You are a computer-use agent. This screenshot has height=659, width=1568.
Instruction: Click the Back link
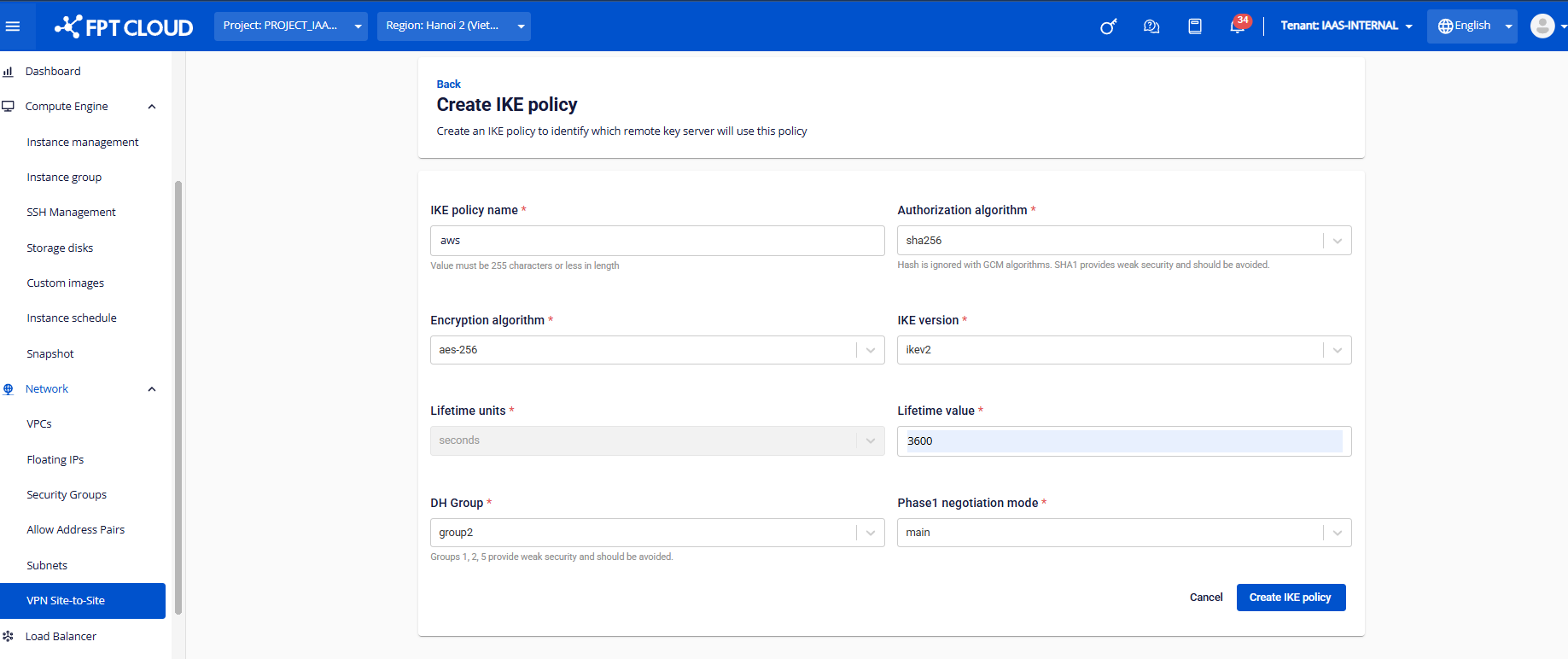point(448,85)
